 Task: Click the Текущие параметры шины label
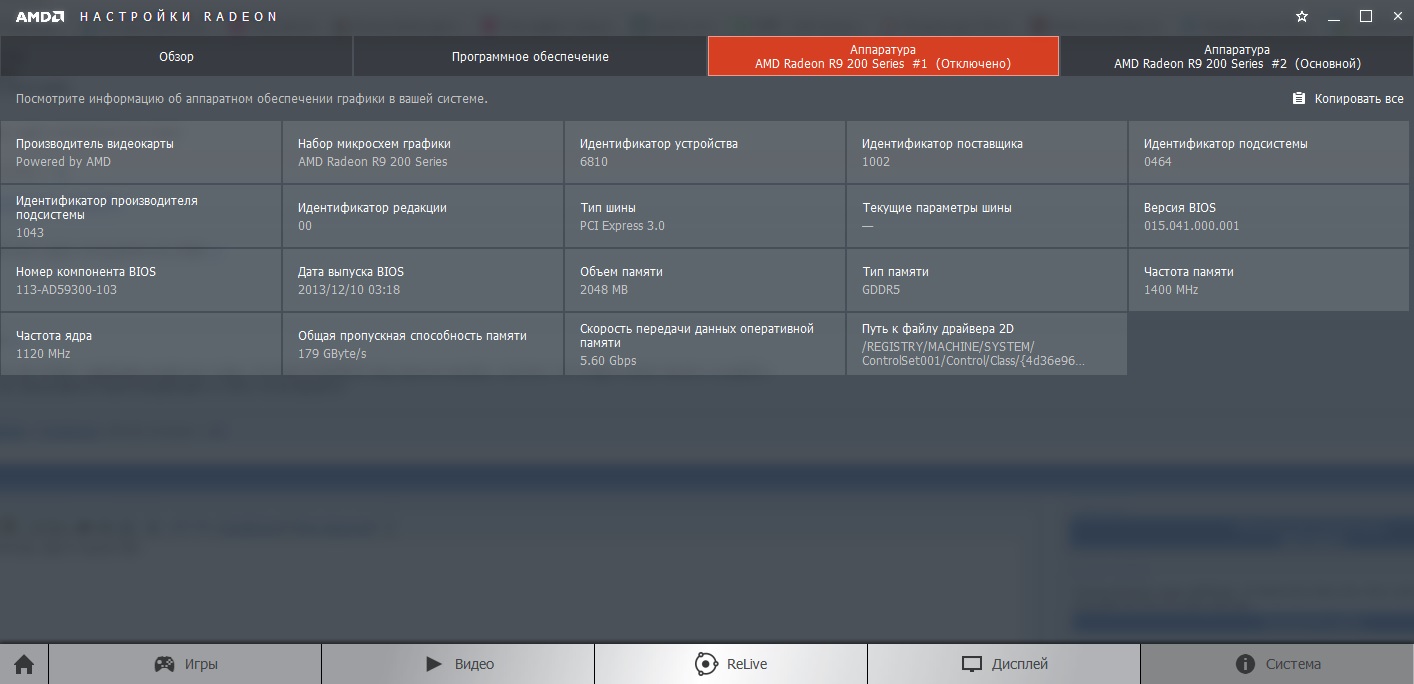click(x=937, y=208)
